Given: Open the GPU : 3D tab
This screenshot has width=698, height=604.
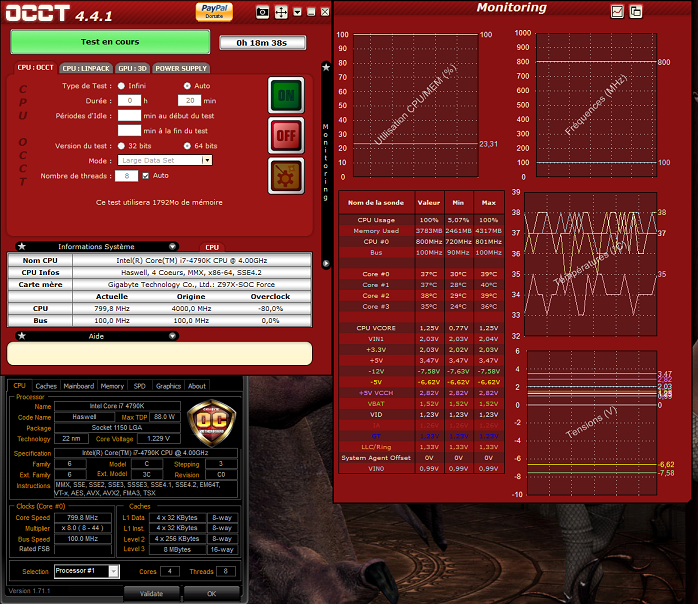Looking at the screenshot, I should click(133, 69).
